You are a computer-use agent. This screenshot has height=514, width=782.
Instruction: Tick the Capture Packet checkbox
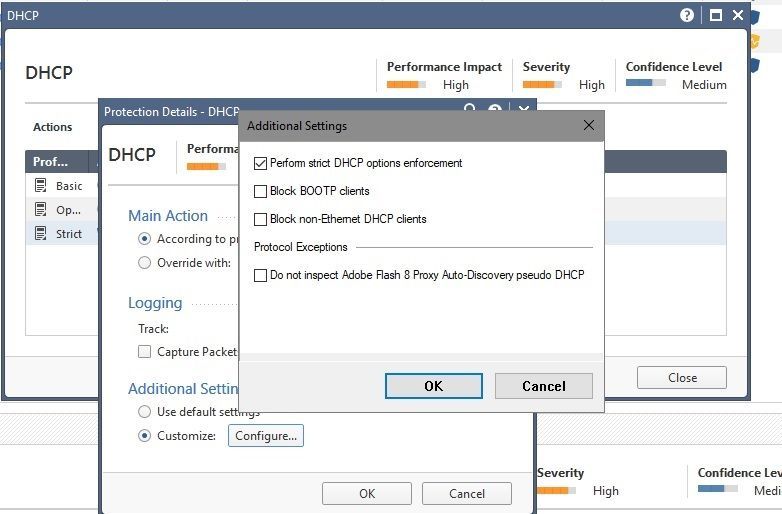[145, 351]
